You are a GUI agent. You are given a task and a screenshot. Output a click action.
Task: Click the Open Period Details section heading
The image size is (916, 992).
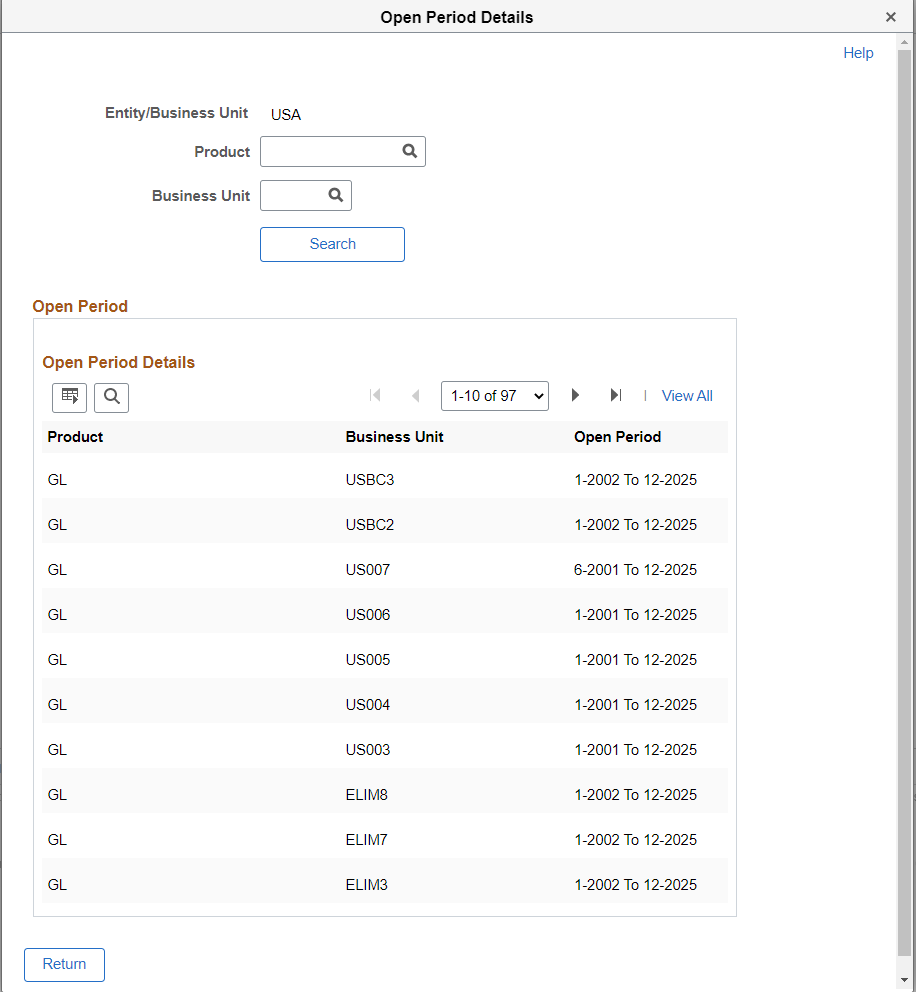tap(118, 363)
